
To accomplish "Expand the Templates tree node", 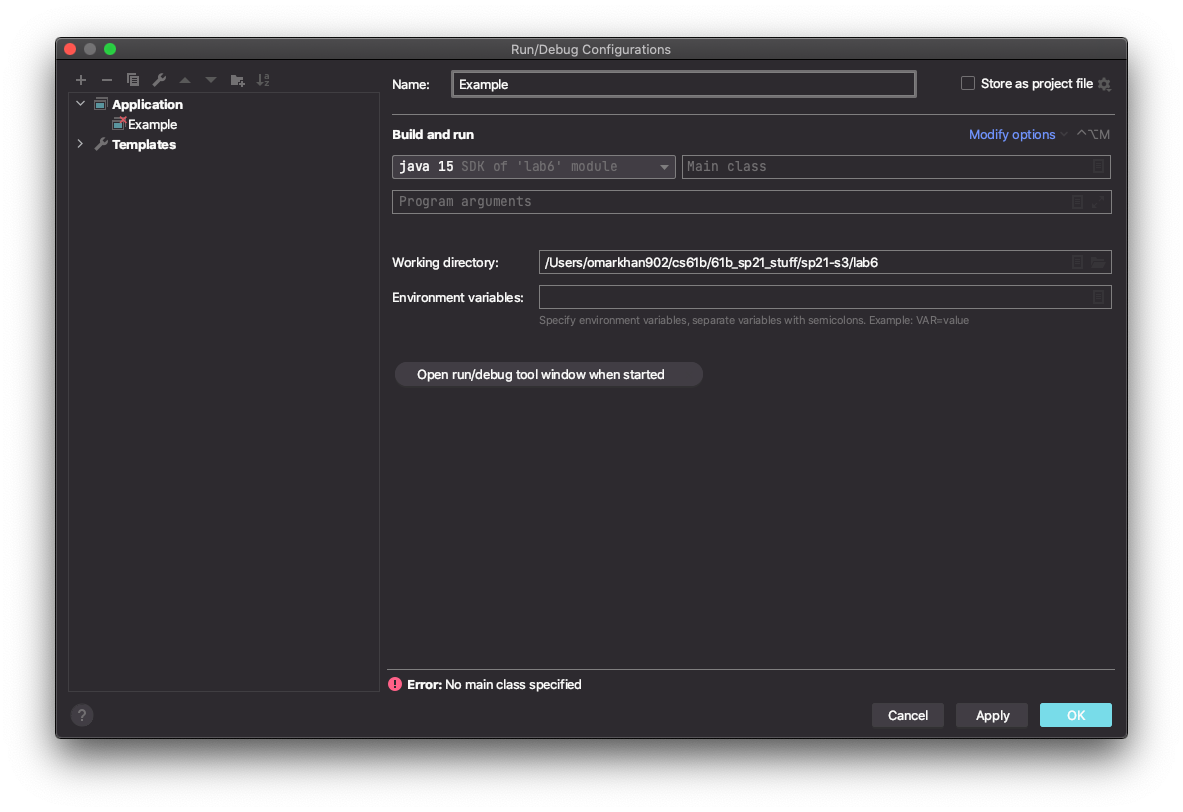I will tap(80, 143).
